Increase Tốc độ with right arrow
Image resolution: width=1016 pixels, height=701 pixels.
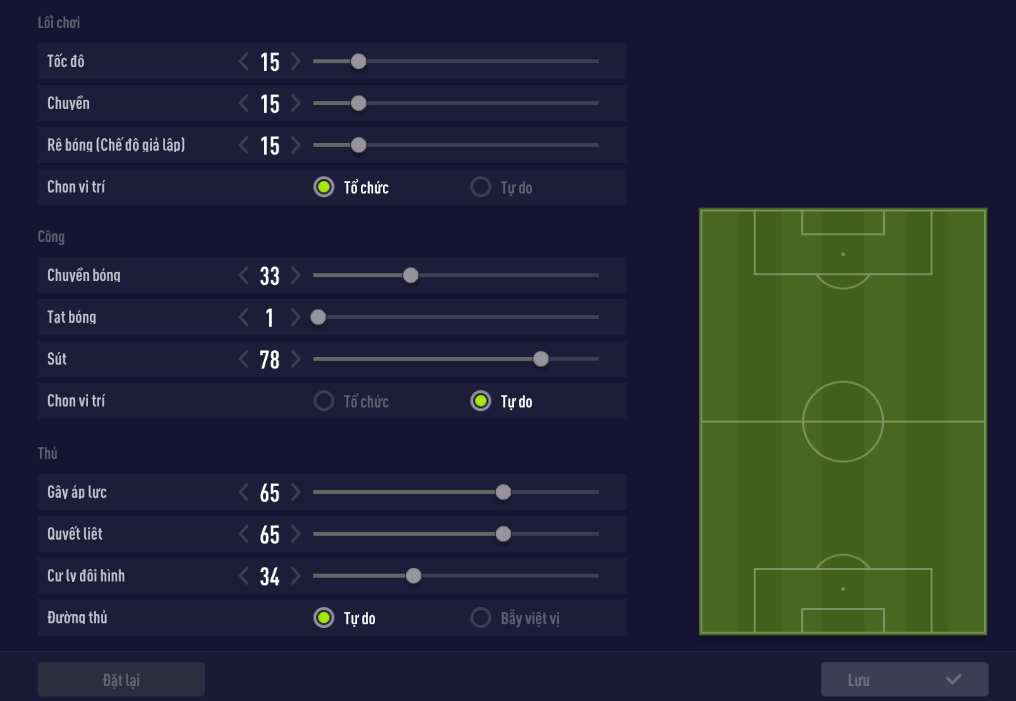295,62
